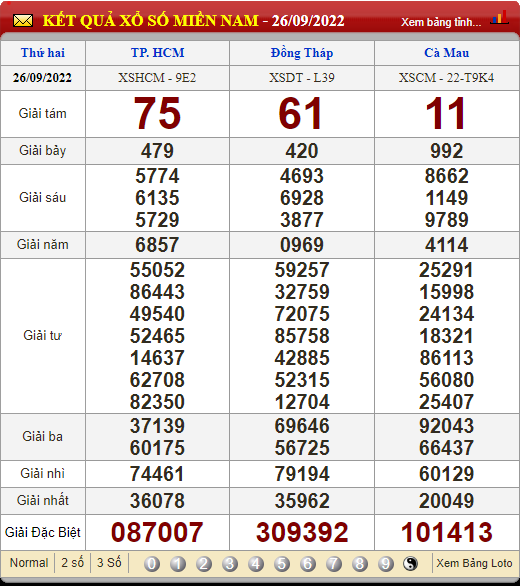Open the Đồng Tháp province link
Viewport: 520px width, 586px height.
coord(302,53)
